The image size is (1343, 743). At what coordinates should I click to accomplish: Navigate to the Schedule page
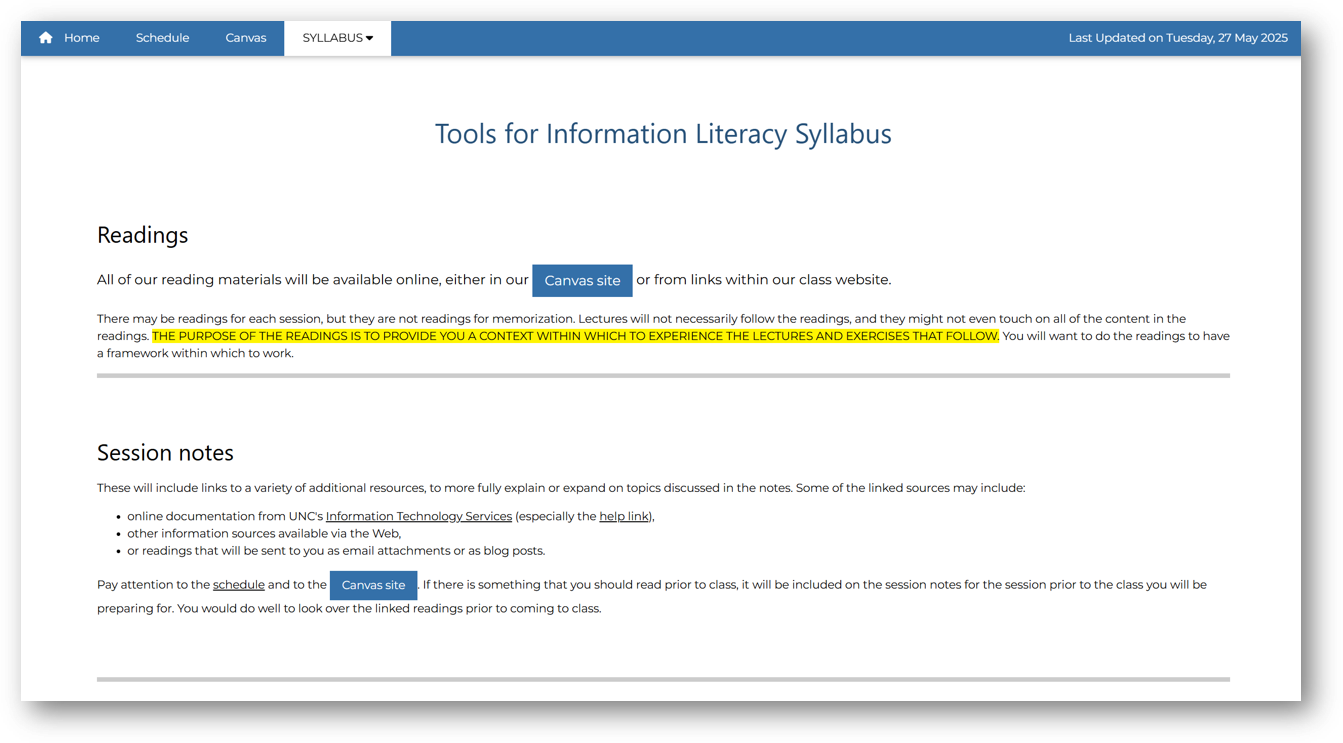tap(162, 37)
